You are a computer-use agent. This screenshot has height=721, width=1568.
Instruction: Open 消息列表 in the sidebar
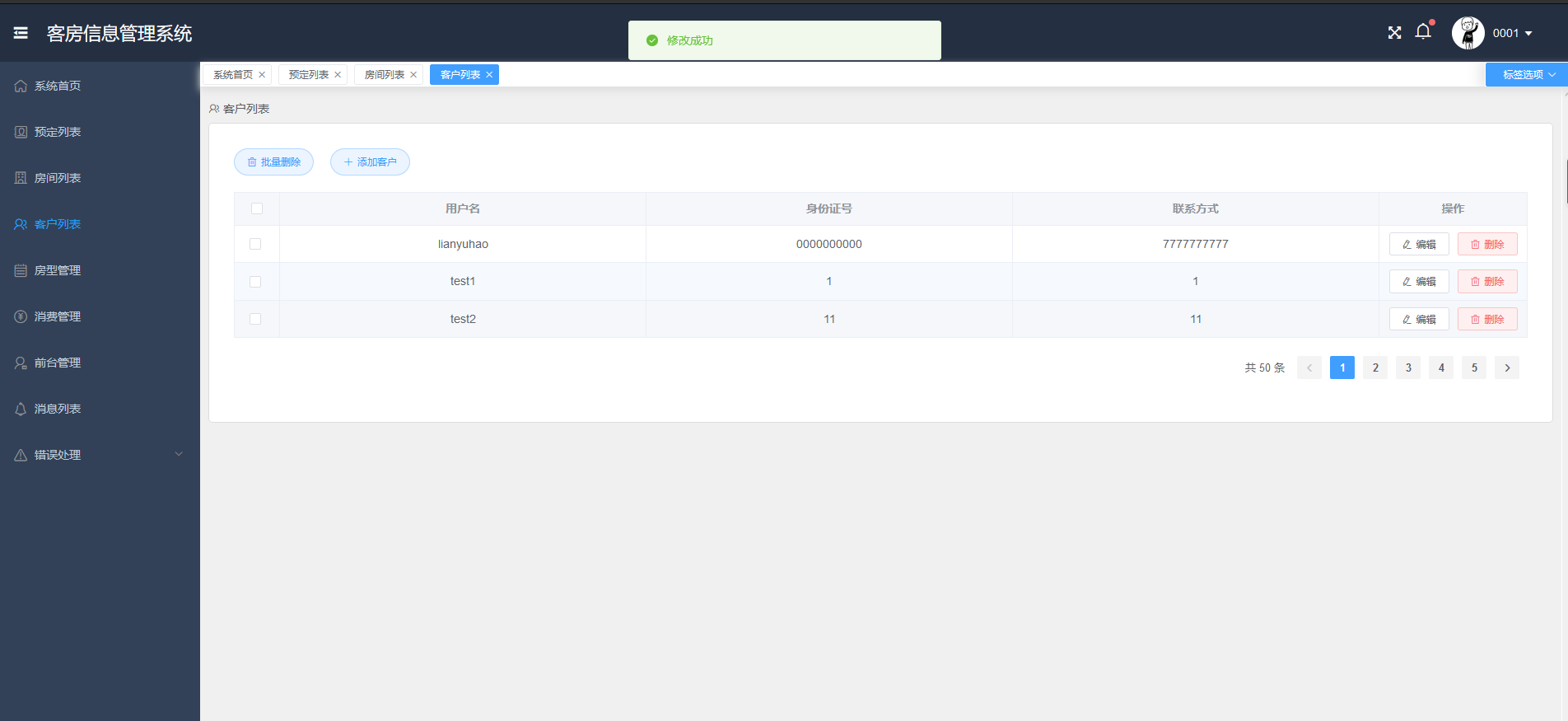click(x=100, y=409)
